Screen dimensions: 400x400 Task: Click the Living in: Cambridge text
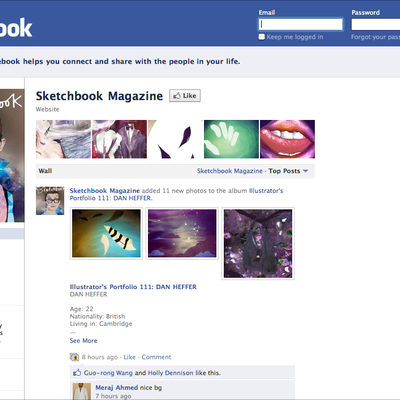(x=101, y=324)
